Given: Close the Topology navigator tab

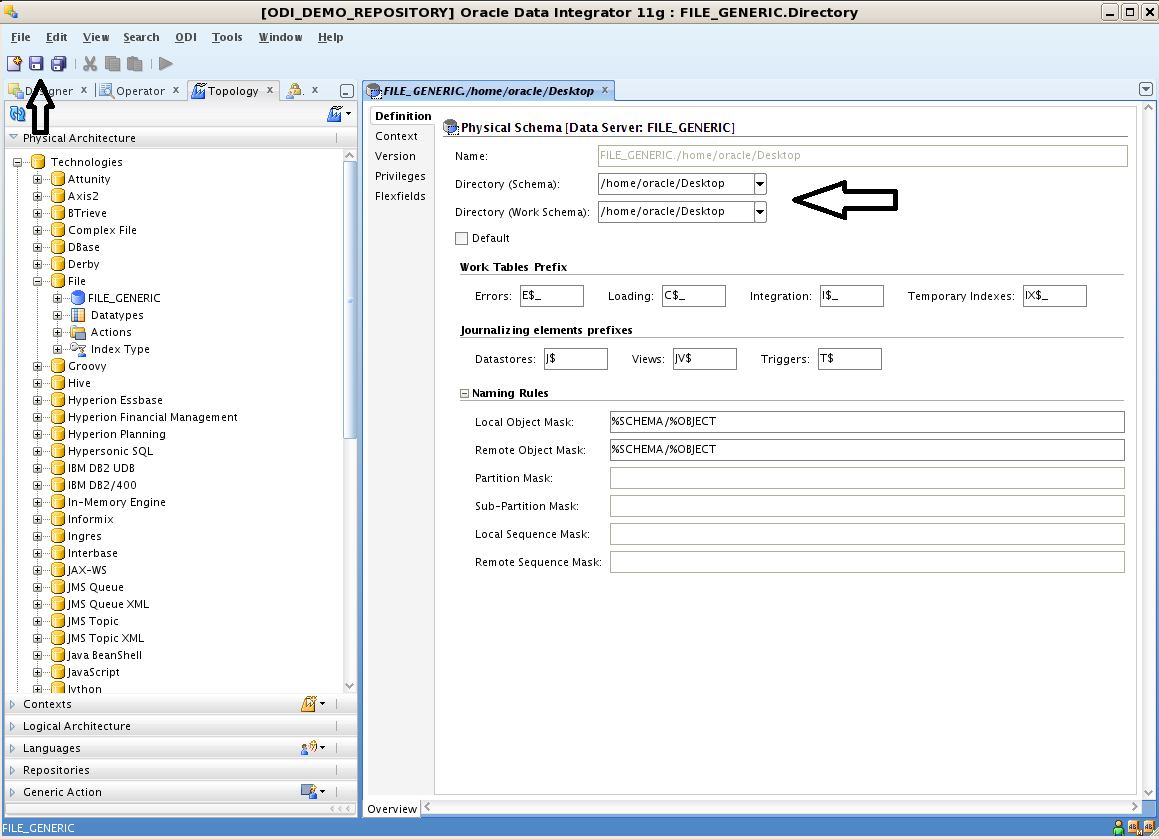Looking at the screenshot, I should 270,90.
